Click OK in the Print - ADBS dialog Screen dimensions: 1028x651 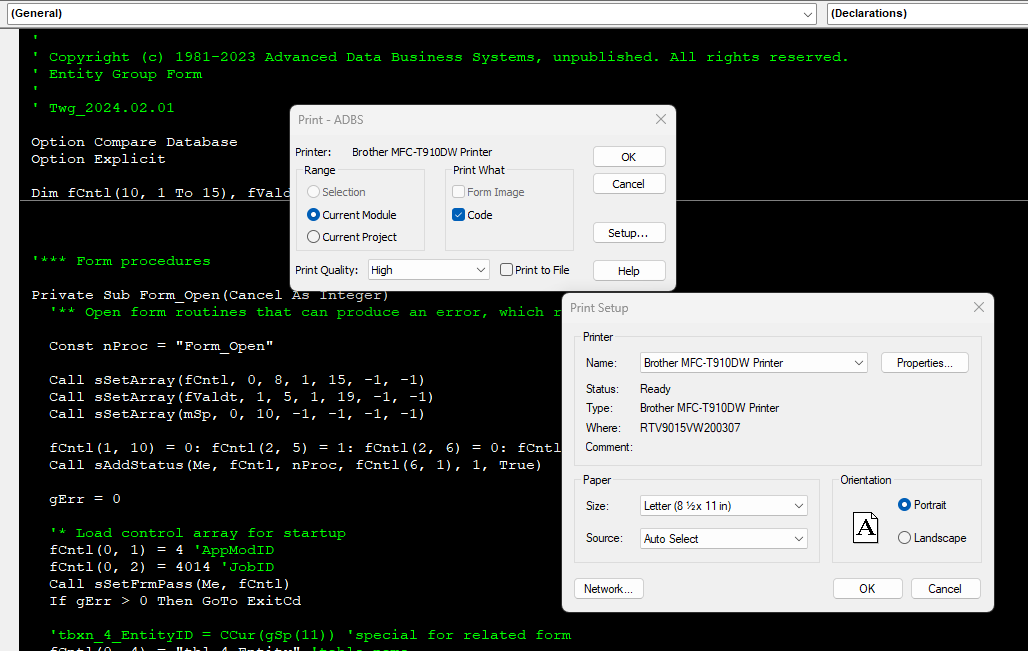[x=628, y=157]
